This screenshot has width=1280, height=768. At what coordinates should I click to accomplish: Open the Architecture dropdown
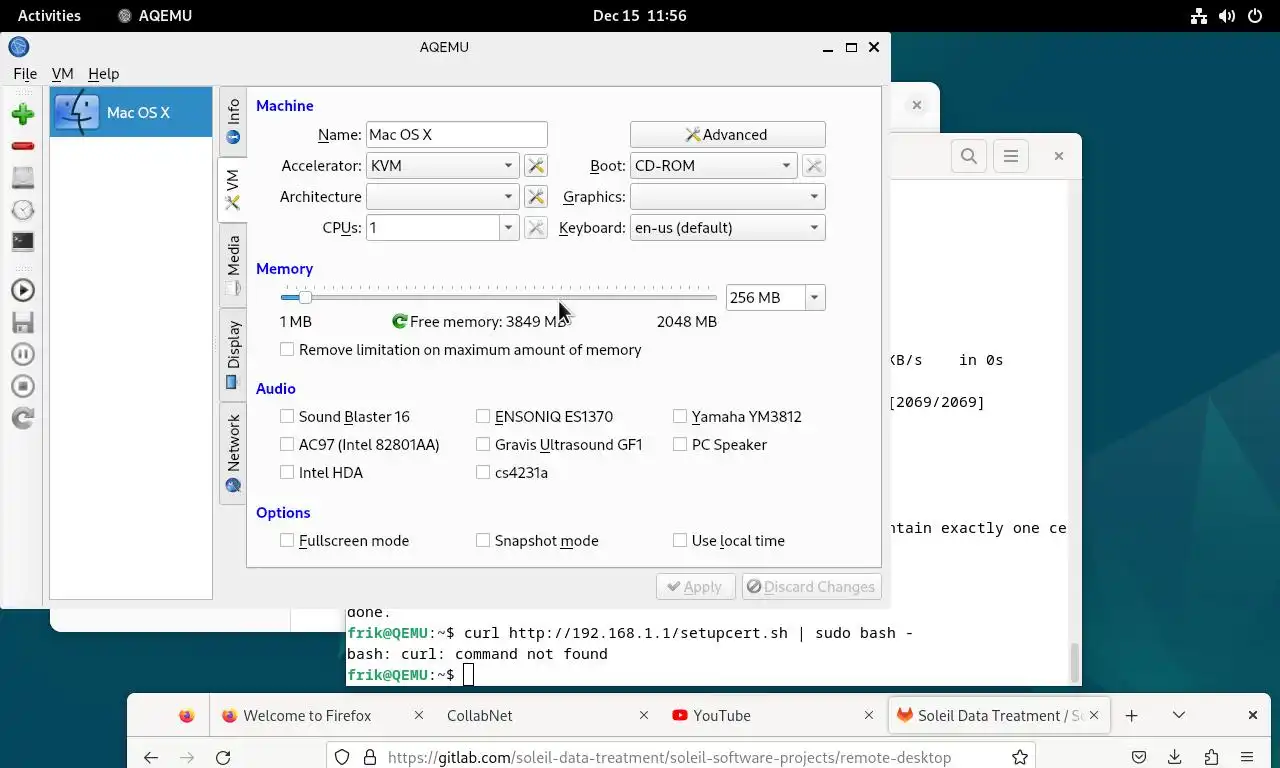[442, 197]
